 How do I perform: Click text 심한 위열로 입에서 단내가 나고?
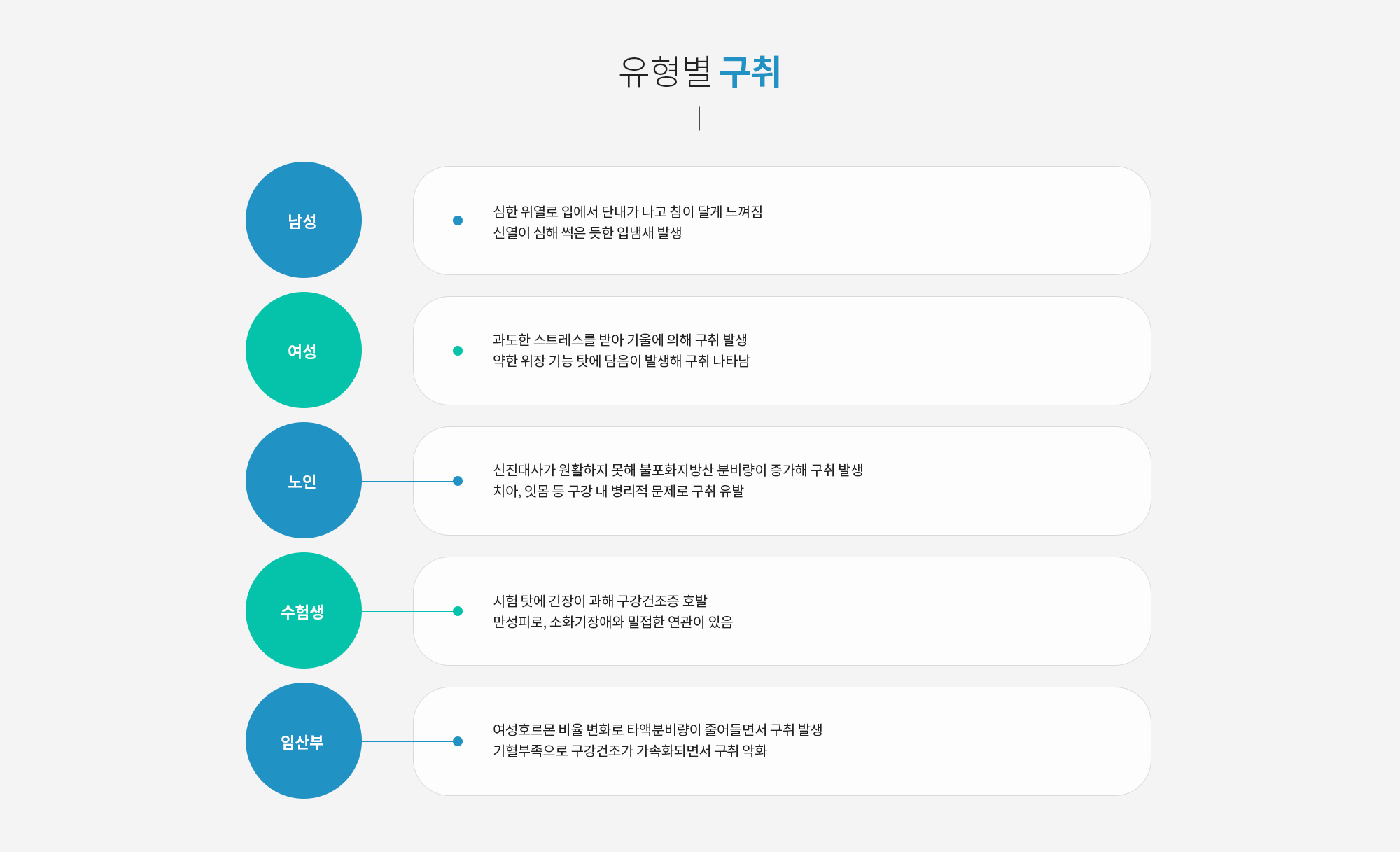point(580,211)
